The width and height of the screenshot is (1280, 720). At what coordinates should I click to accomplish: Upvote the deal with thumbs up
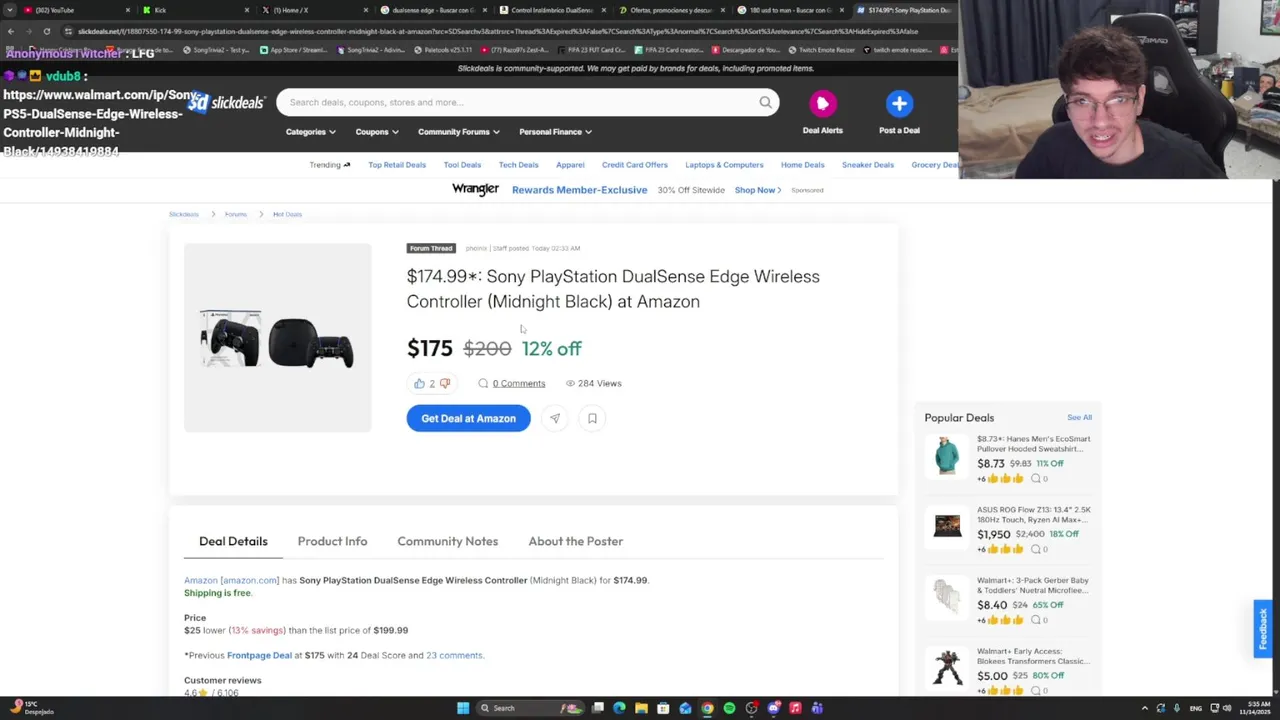(x=419, y=383)
